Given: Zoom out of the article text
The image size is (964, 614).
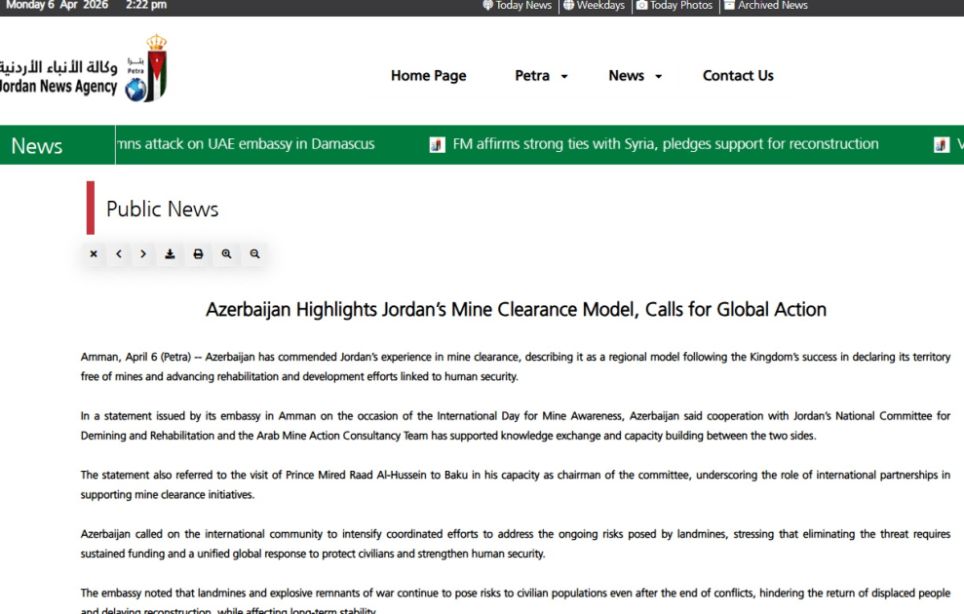Looking at the screenshot, I should pyautogui.click(x=255, y=254).
